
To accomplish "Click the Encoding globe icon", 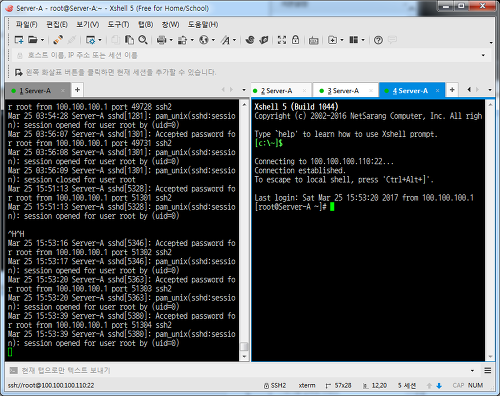I will 204,40.
